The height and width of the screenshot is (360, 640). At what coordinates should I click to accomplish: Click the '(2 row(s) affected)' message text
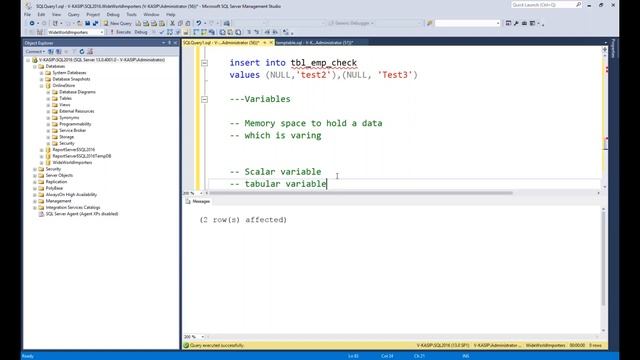(x=243, y=220)
